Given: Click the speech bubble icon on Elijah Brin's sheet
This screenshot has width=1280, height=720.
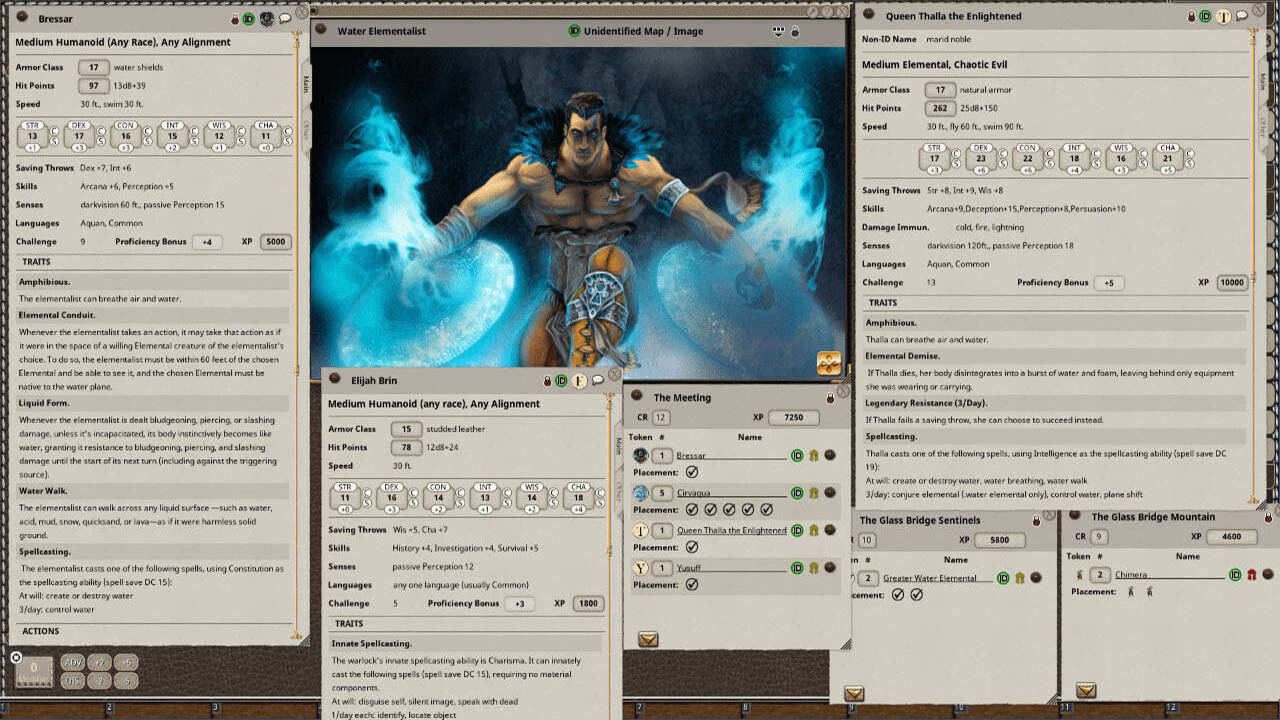Looking at the screenshot, I should (597, 380).
